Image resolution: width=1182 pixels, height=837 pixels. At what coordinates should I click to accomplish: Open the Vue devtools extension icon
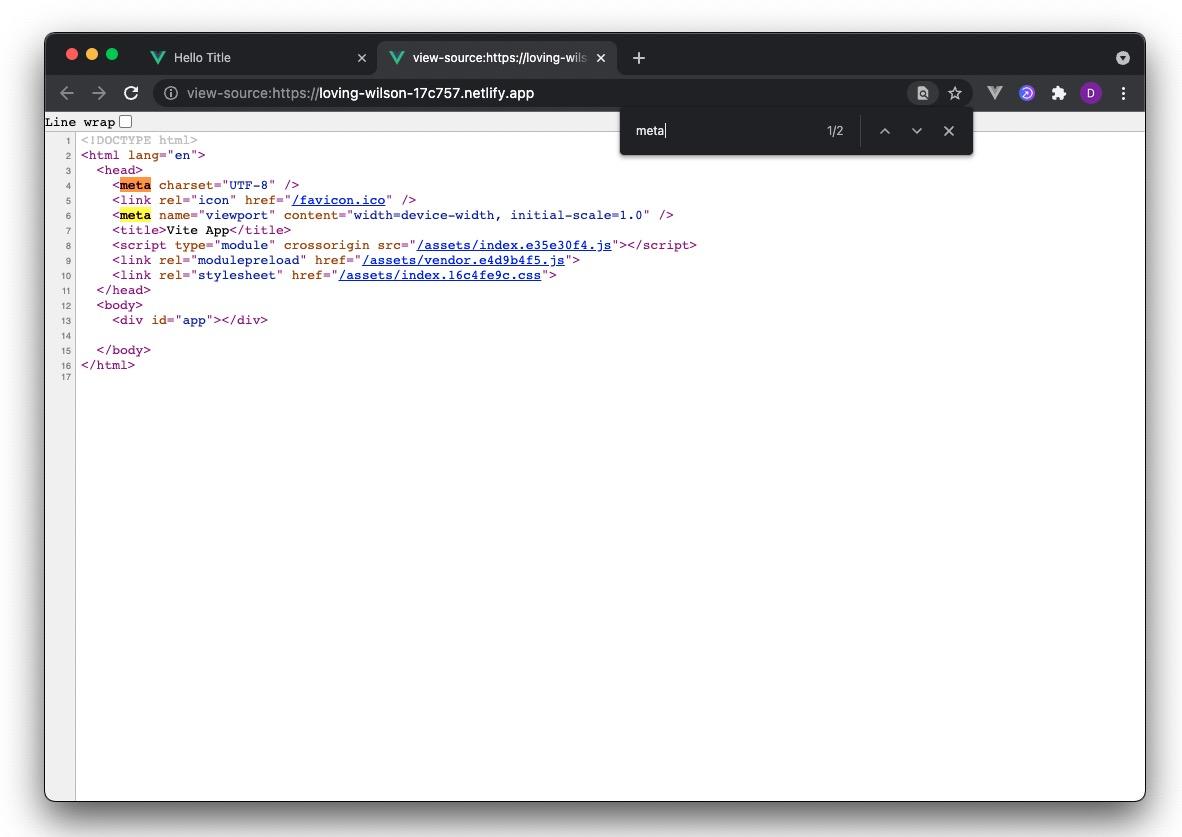(994, 93)
